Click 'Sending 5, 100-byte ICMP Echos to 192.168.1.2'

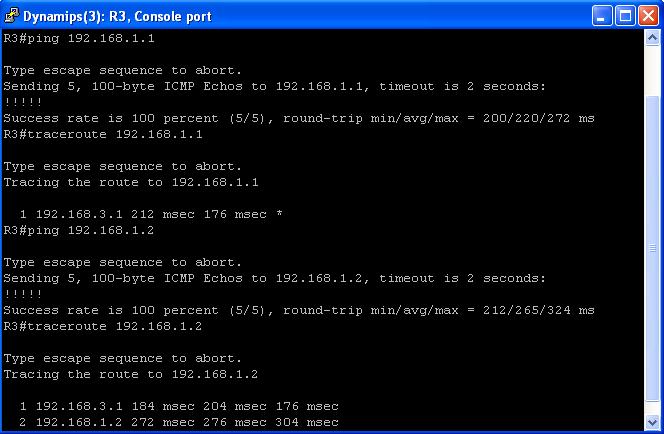pyautogui.click(x=184, y=279)
